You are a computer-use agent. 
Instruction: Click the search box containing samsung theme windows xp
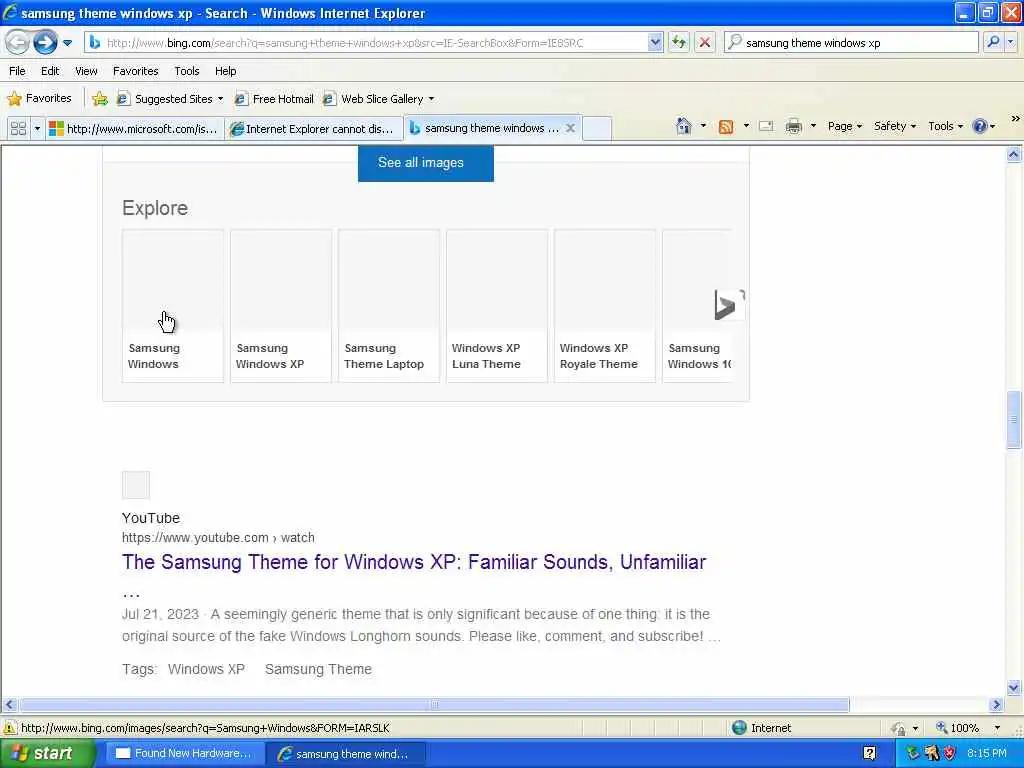[851, 43]
